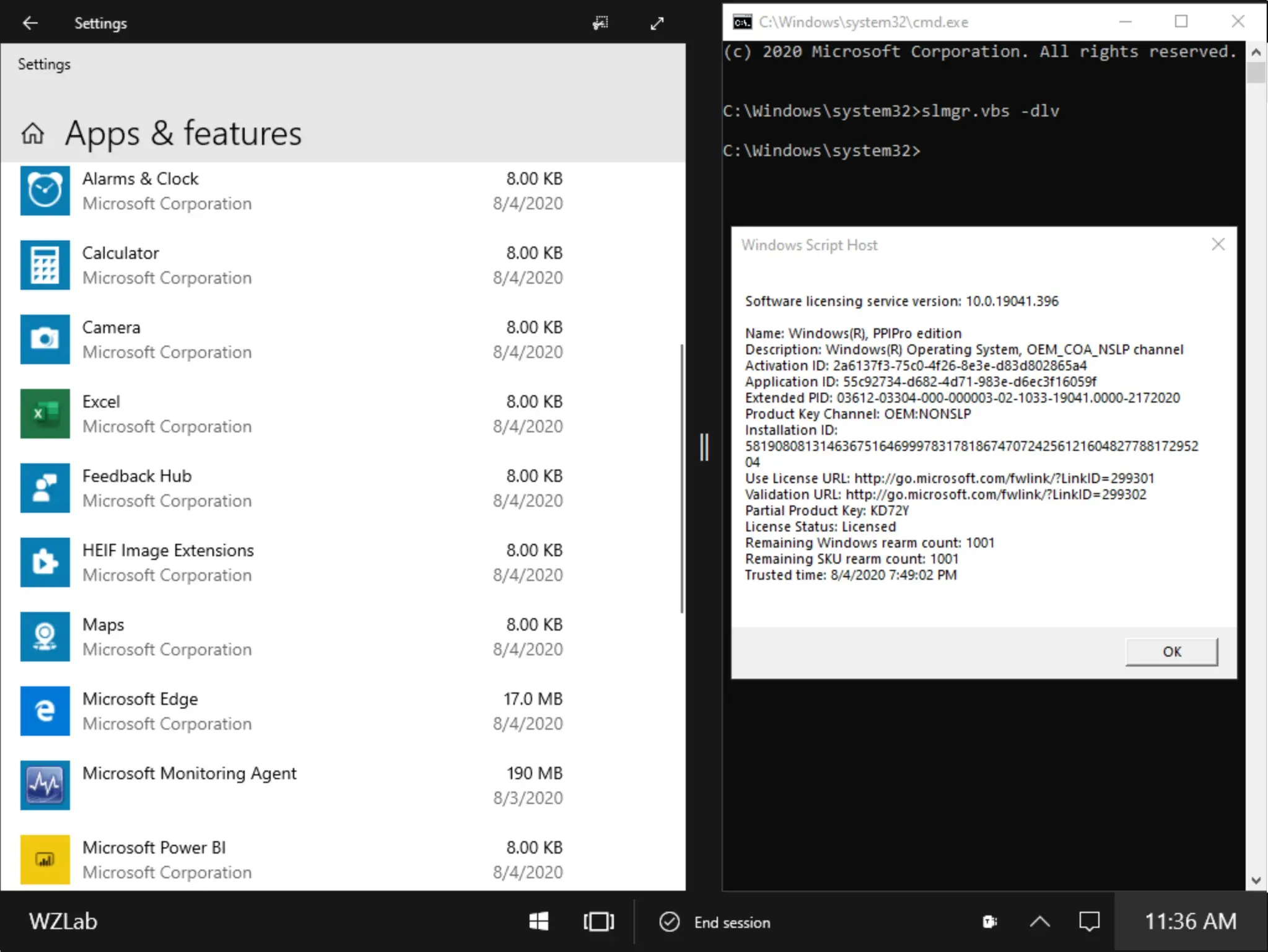Select the Microsoft Edge entry name
This screenshot has width=1268, height=952.
point(140,699)
